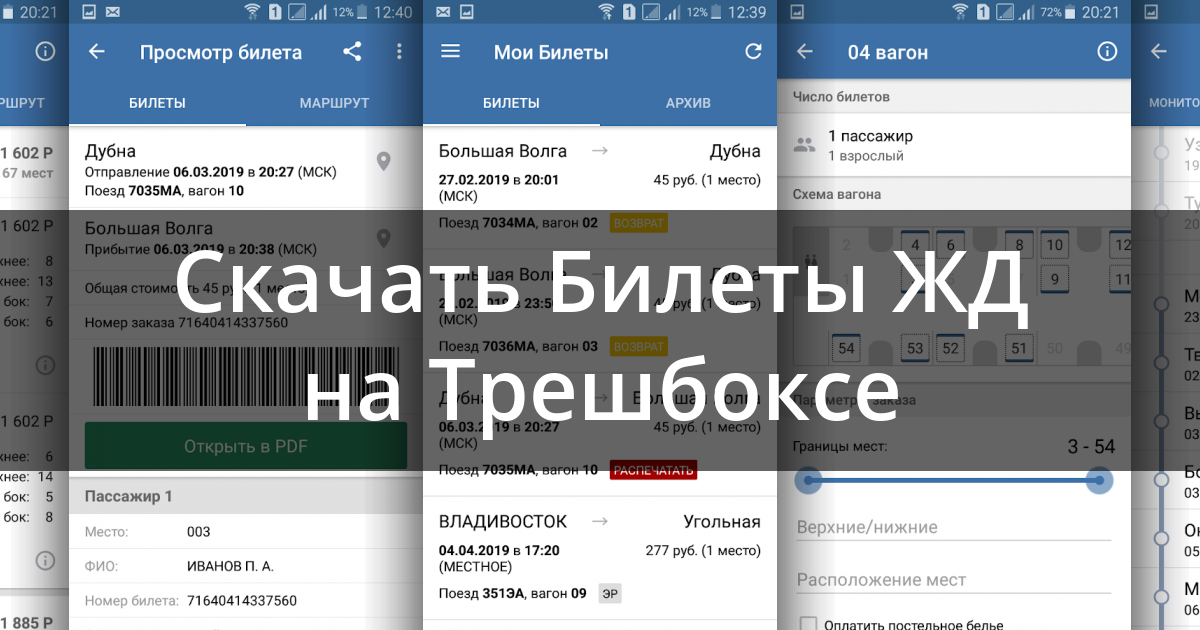
Task: Select seat 6 in wagon scheme
Action: [950, 244]
